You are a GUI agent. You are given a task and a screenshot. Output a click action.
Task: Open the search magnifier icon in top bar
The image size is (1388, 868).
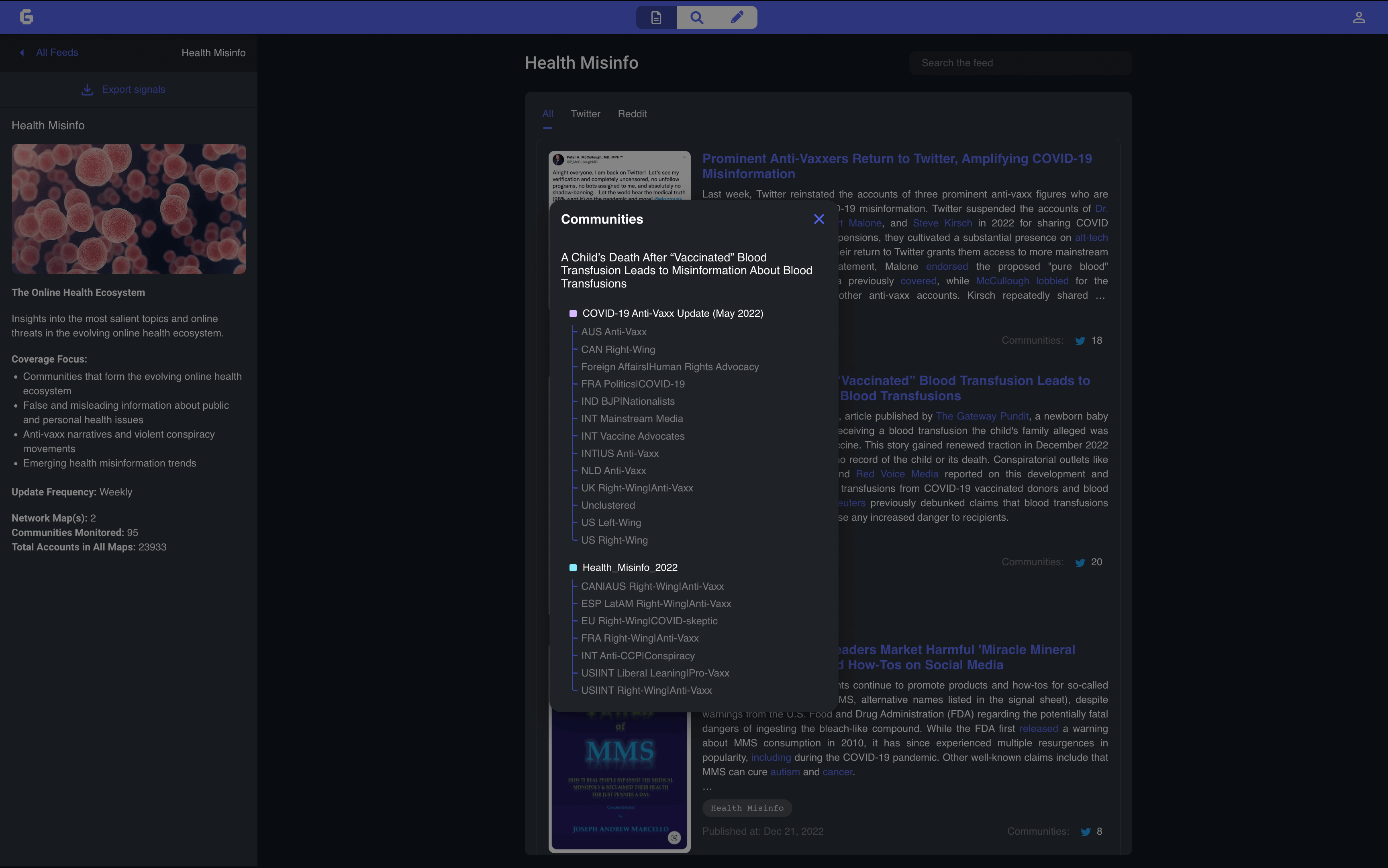(696, 17)
